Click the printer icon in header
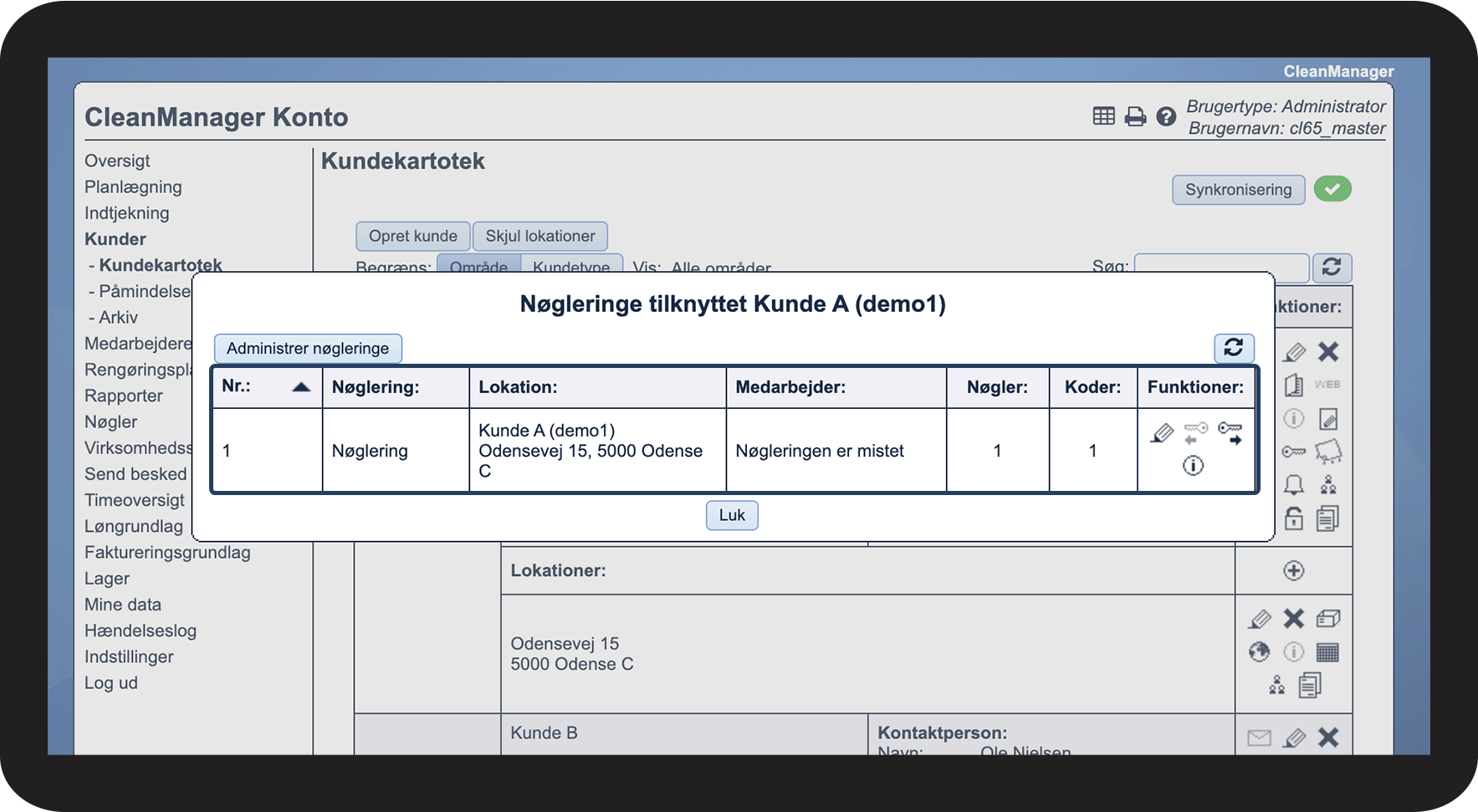 click(x=1135, y=117)
